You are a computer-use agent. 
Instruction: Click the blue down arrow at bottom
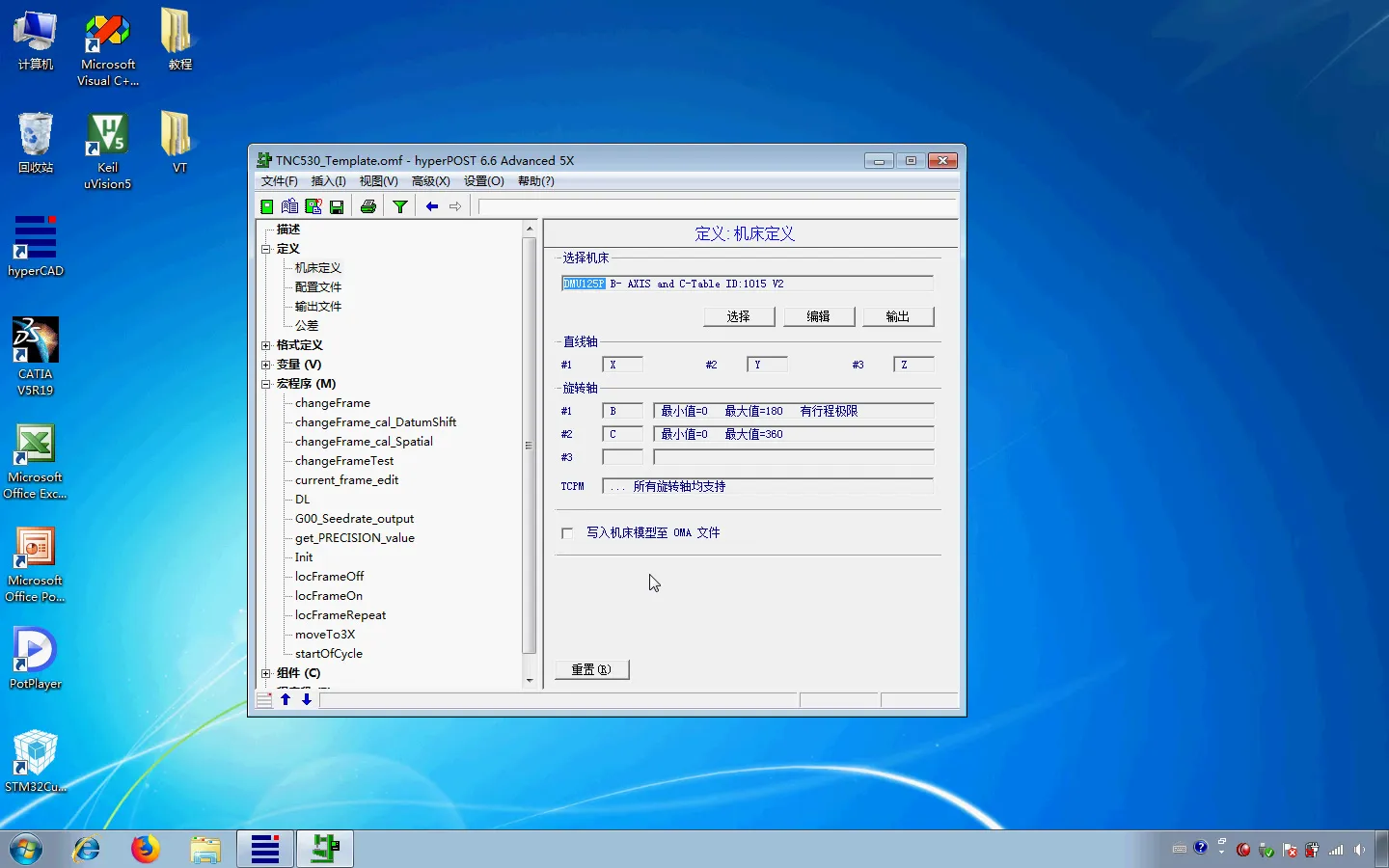coord(307,699)
